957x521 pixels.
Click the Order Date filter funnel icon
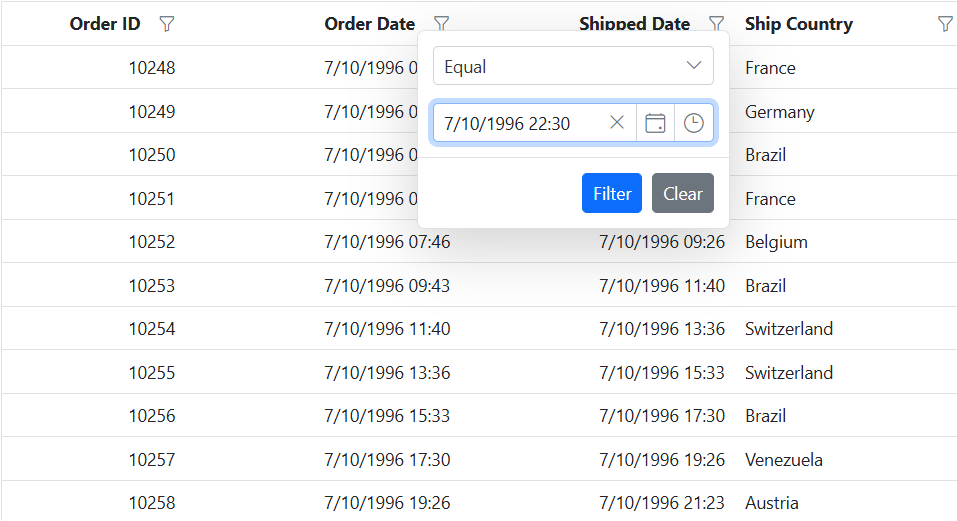(x=441, y=24)
